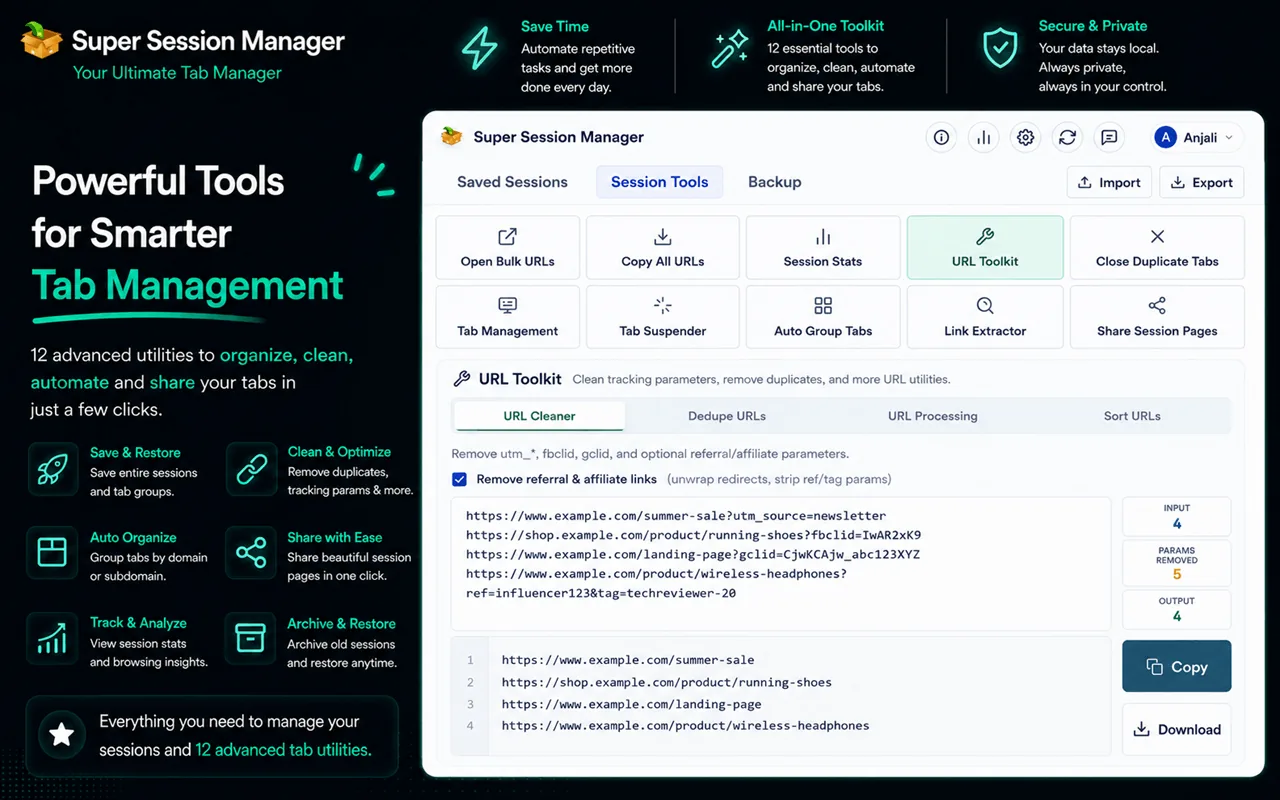Open settings gear icon
The height and width of the screenshot is (800, 1280).
(1025, 138)
